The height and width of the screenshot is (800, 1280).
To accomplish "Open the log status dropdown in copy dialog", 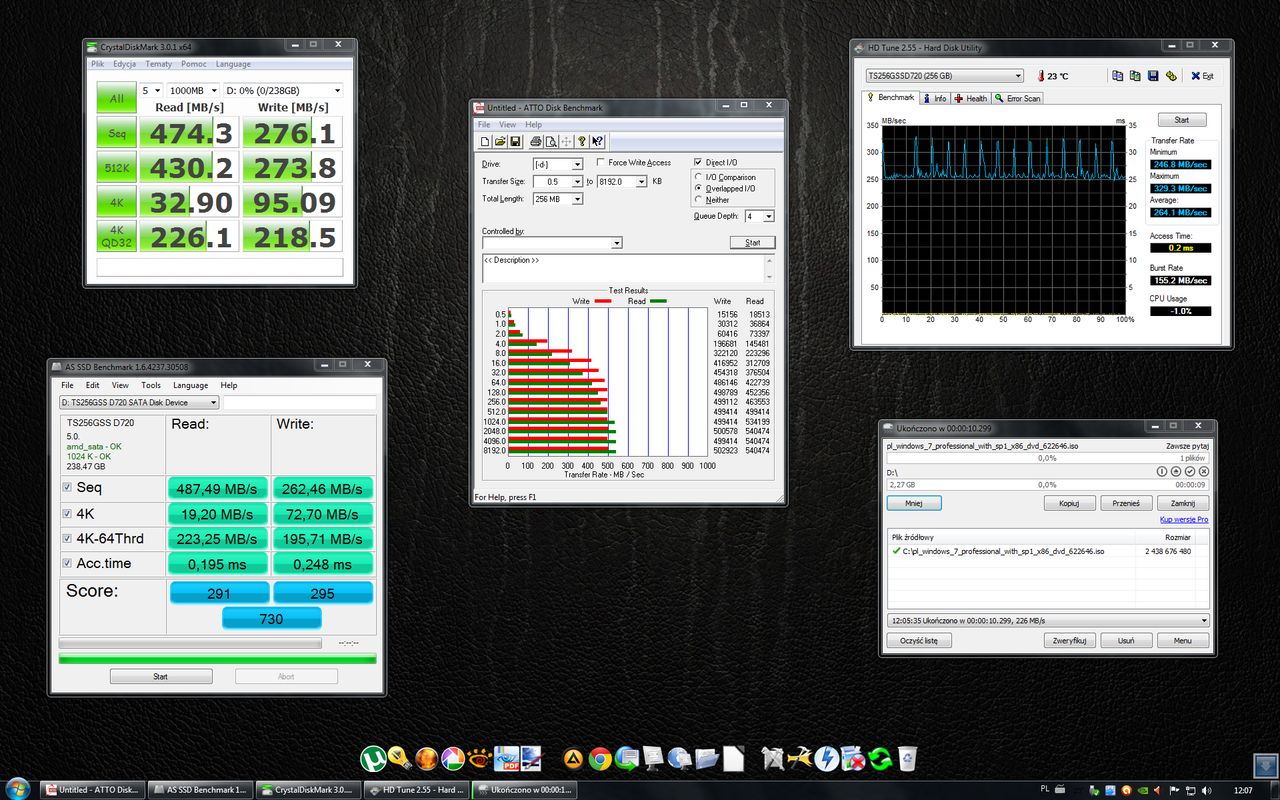I will pyautogui.click(x=1048, y=620).
